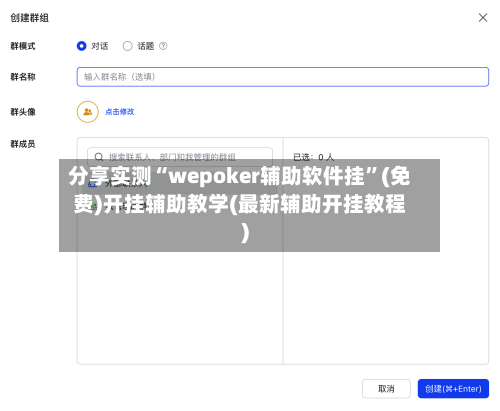Close the 创建群组 dialog
Image resolution: width=500 pixels, height=411 pixels.
tap(483, 18)
